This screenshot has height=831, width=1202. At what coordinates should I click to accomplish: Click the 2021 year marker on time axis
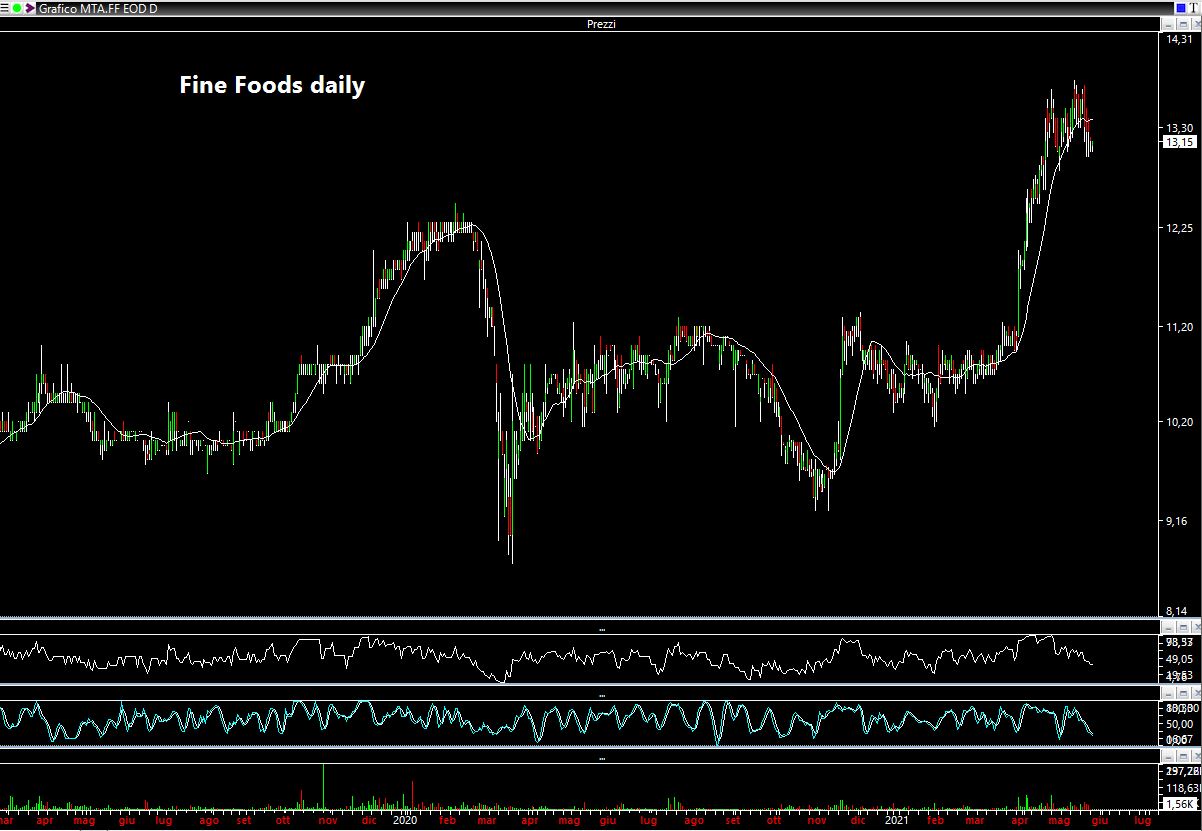tap(895, 820)
